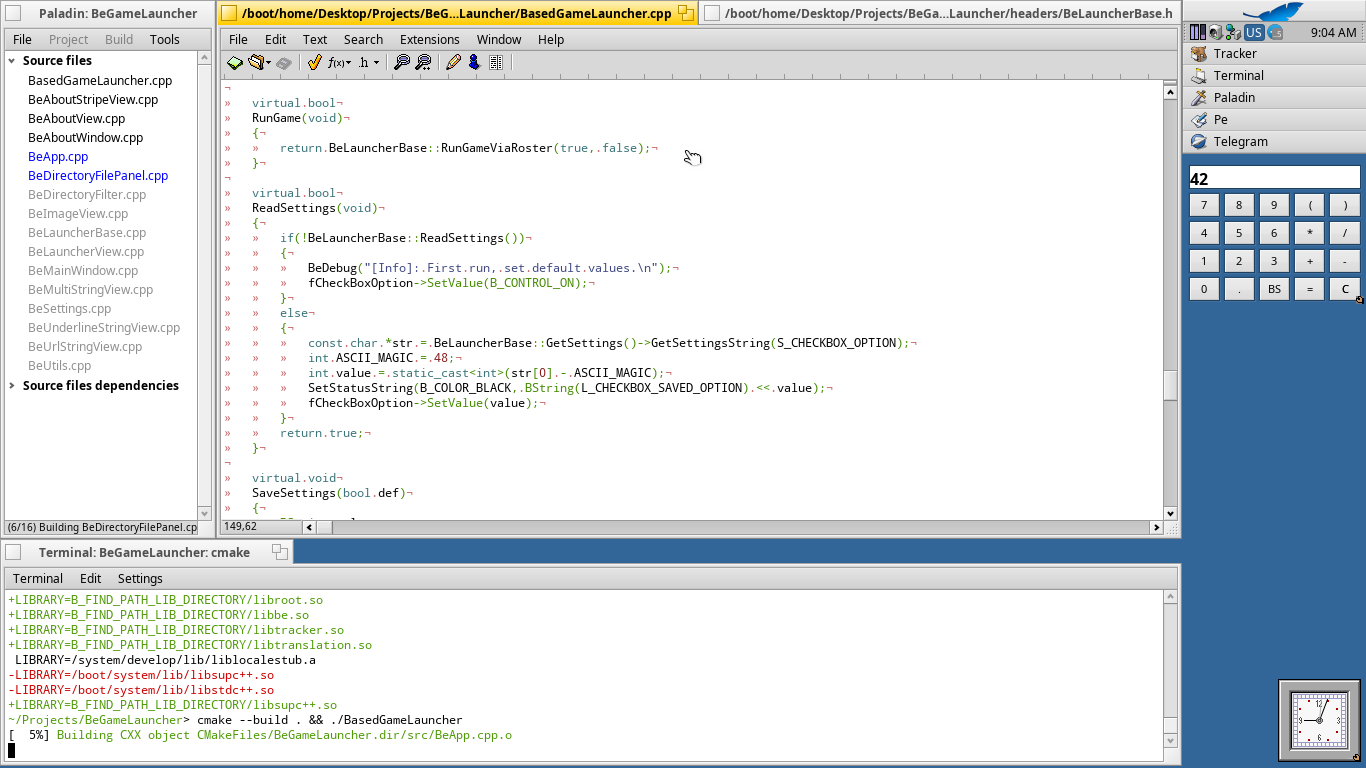The width and height of the screenshot is (1366, 768).
Task: Click the greyed-out Save disk icon in Pe
Action: [x=284, y=62]
